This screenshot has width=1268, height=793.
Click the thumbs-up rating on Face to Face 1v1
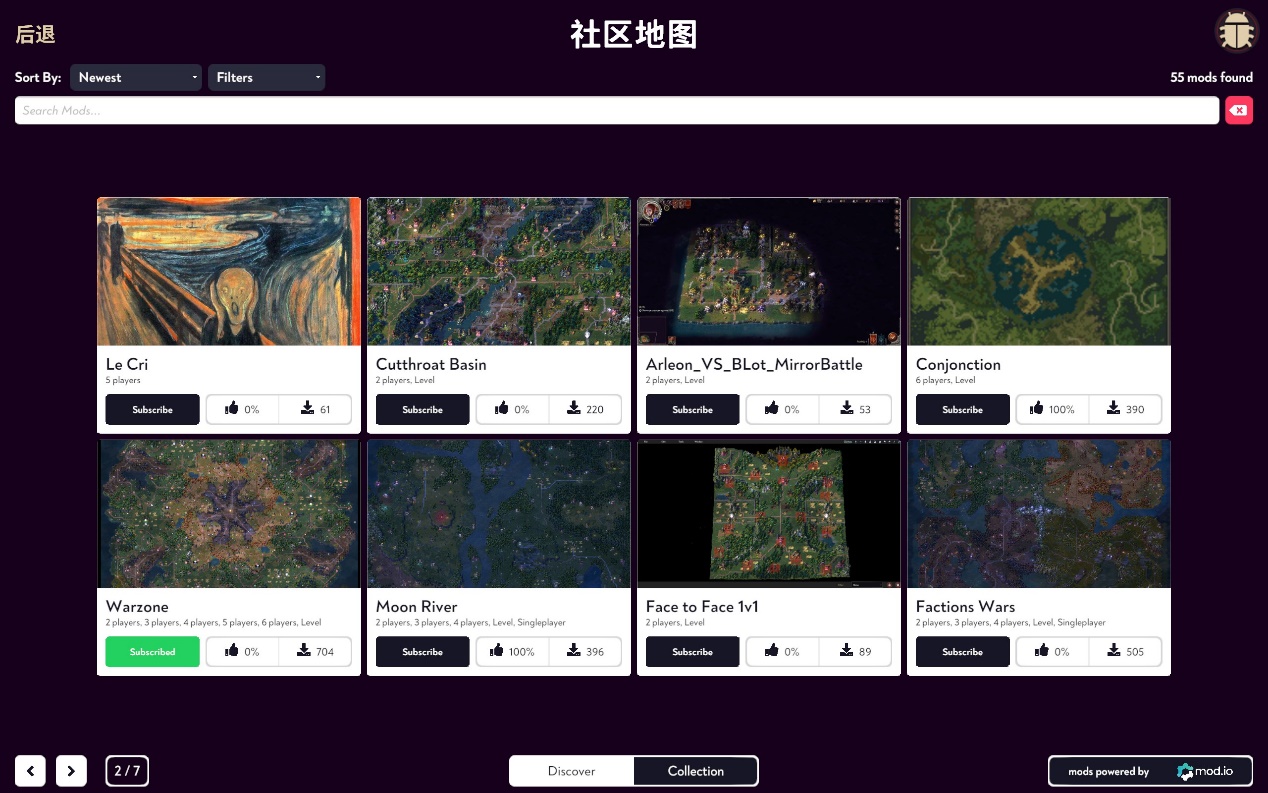pos(782,651)
